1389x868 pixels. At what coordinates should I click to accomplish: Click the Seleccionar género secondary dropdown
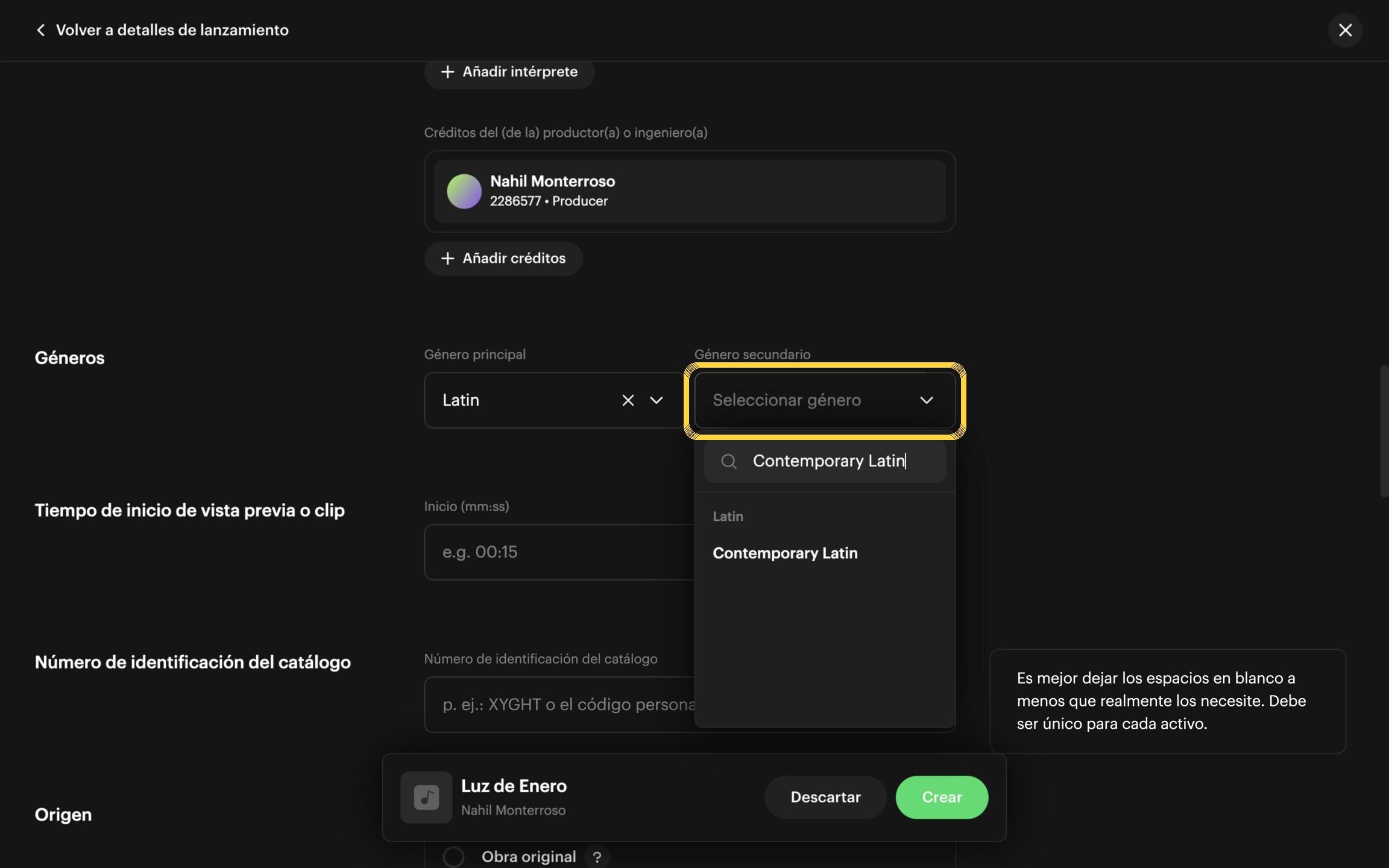pyautogui.click(x=825, y=400)
